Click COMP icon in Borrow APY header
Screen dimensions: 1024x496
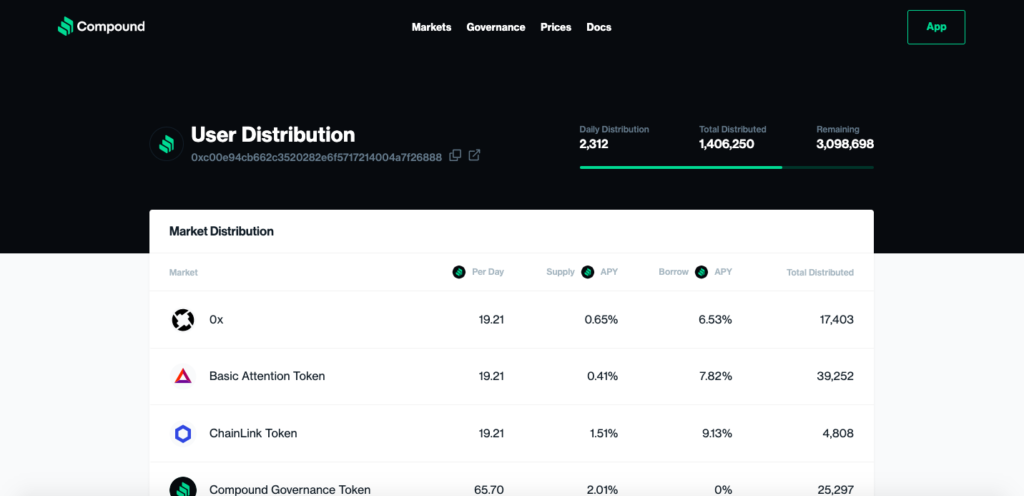coord(702,272)
